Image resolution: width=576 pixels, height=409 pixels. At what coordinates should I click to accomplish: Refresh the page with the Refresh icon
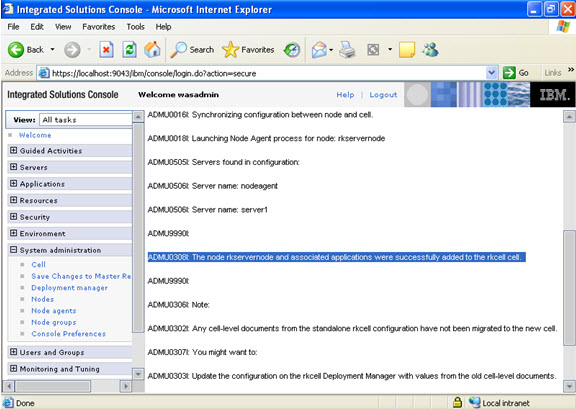tap(129, 50)
